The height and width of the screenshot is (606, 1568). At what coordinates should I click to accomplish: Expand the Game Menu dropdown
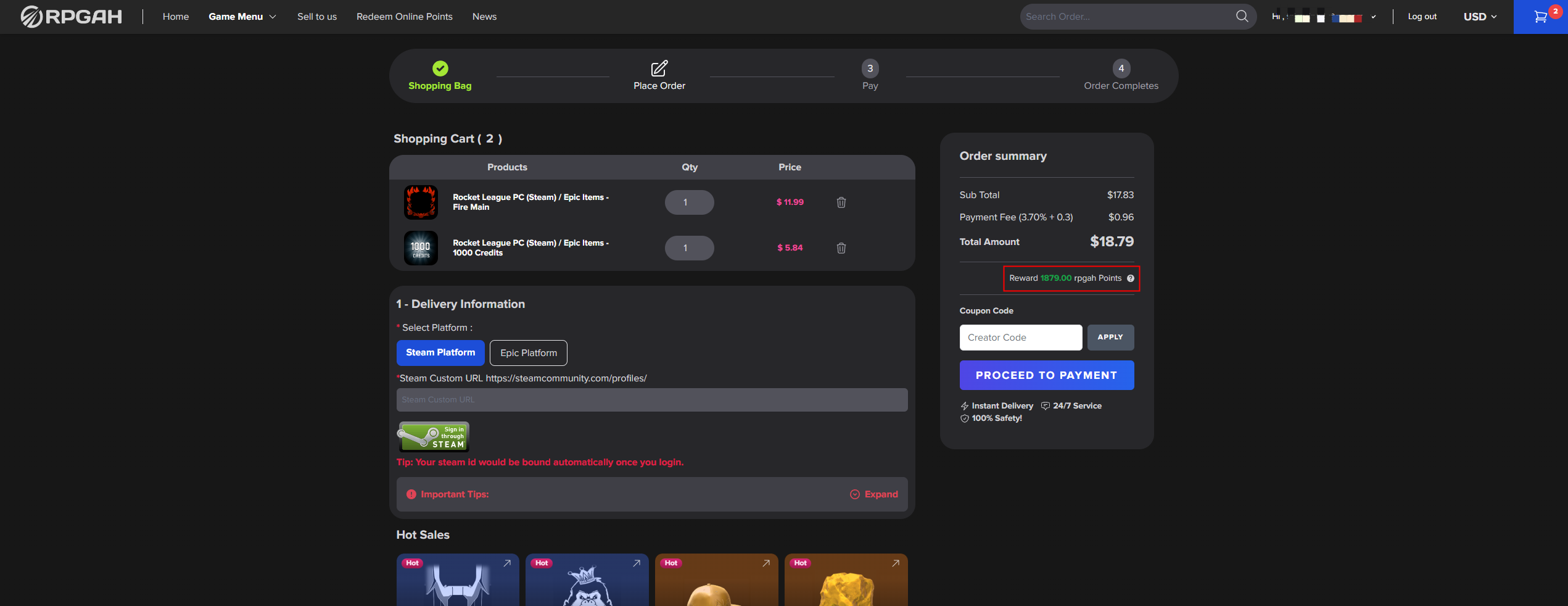[242, 17]
